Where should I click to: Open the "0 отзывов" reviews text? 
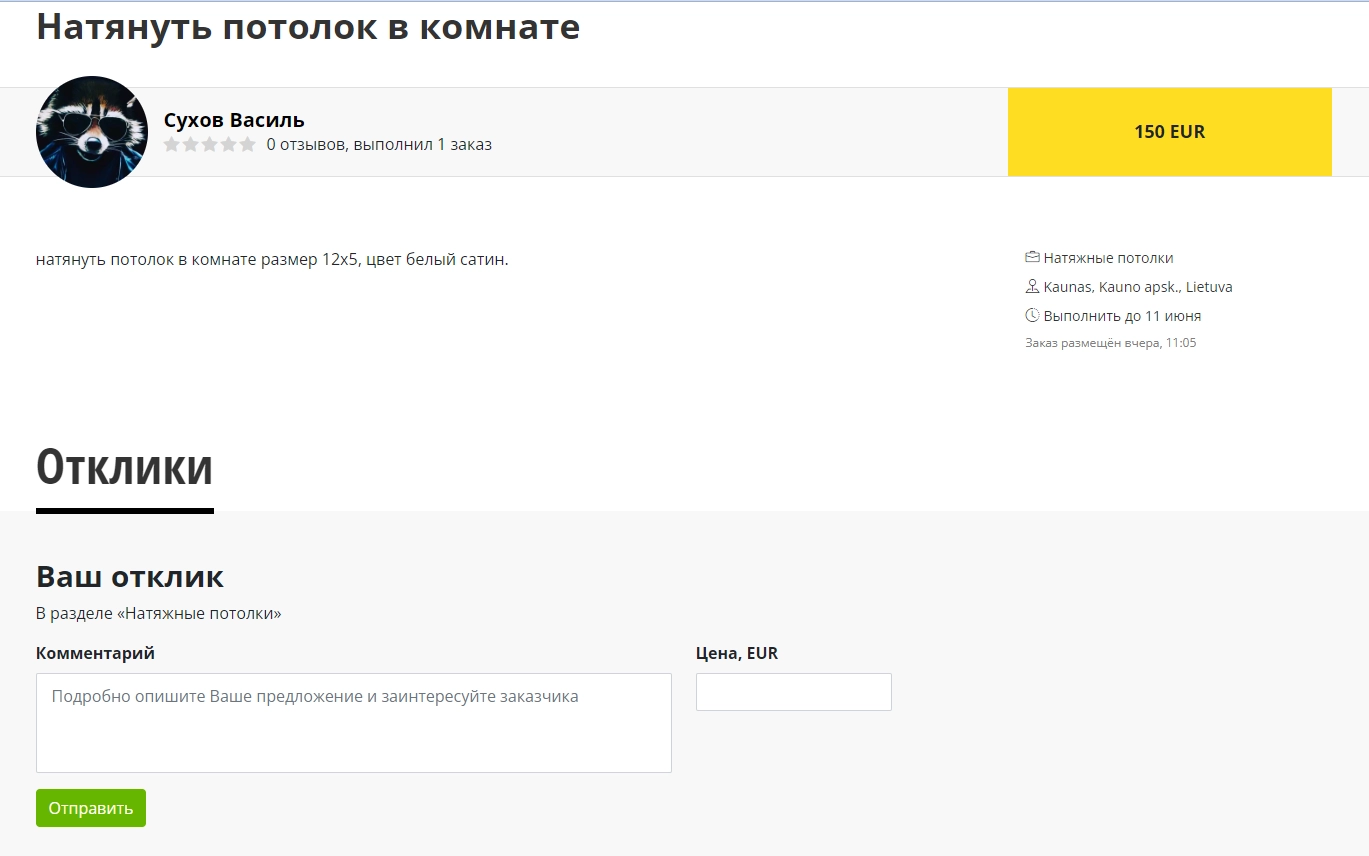tap(306, 145)
